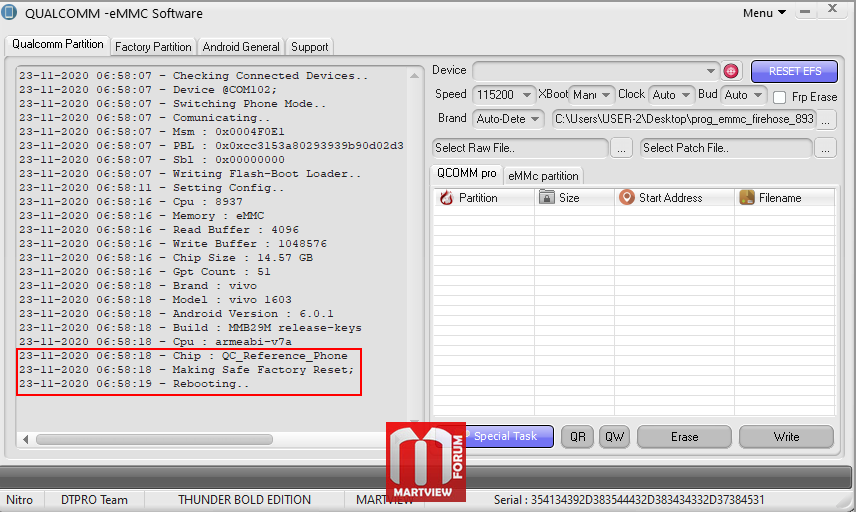This screenshot has height=512, width=856.
Task: Click the 'Gpt Count : 51' log line
Action: [x=145, y=272]
